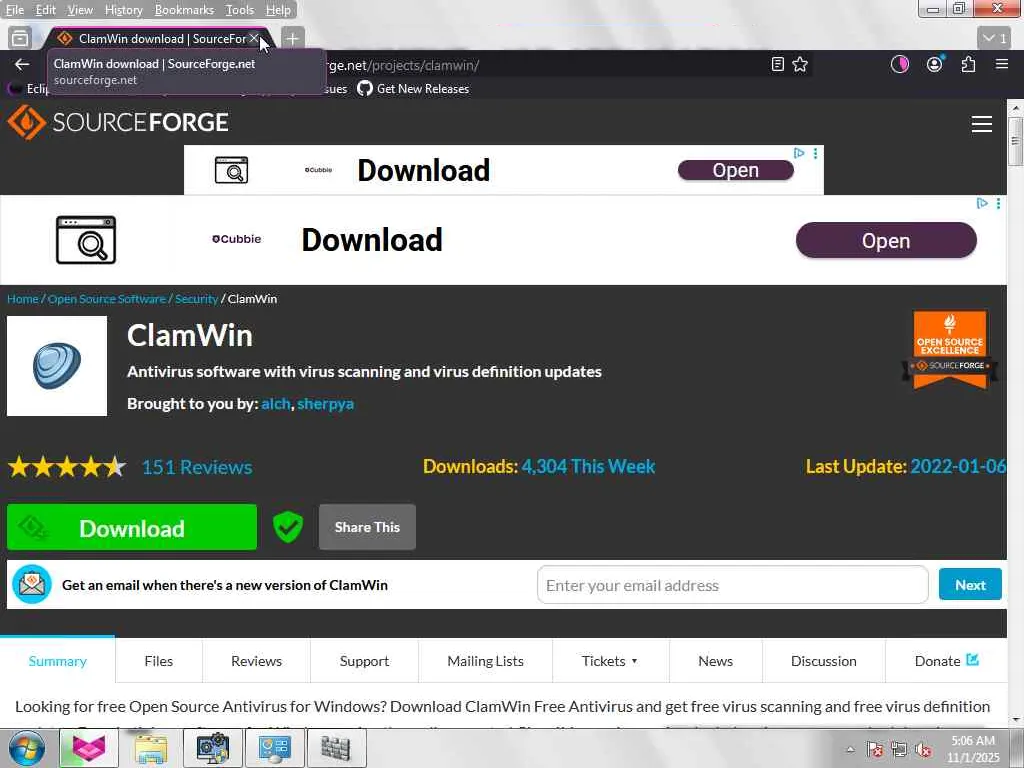Open the 151 Reviews link

coord(197,467)
